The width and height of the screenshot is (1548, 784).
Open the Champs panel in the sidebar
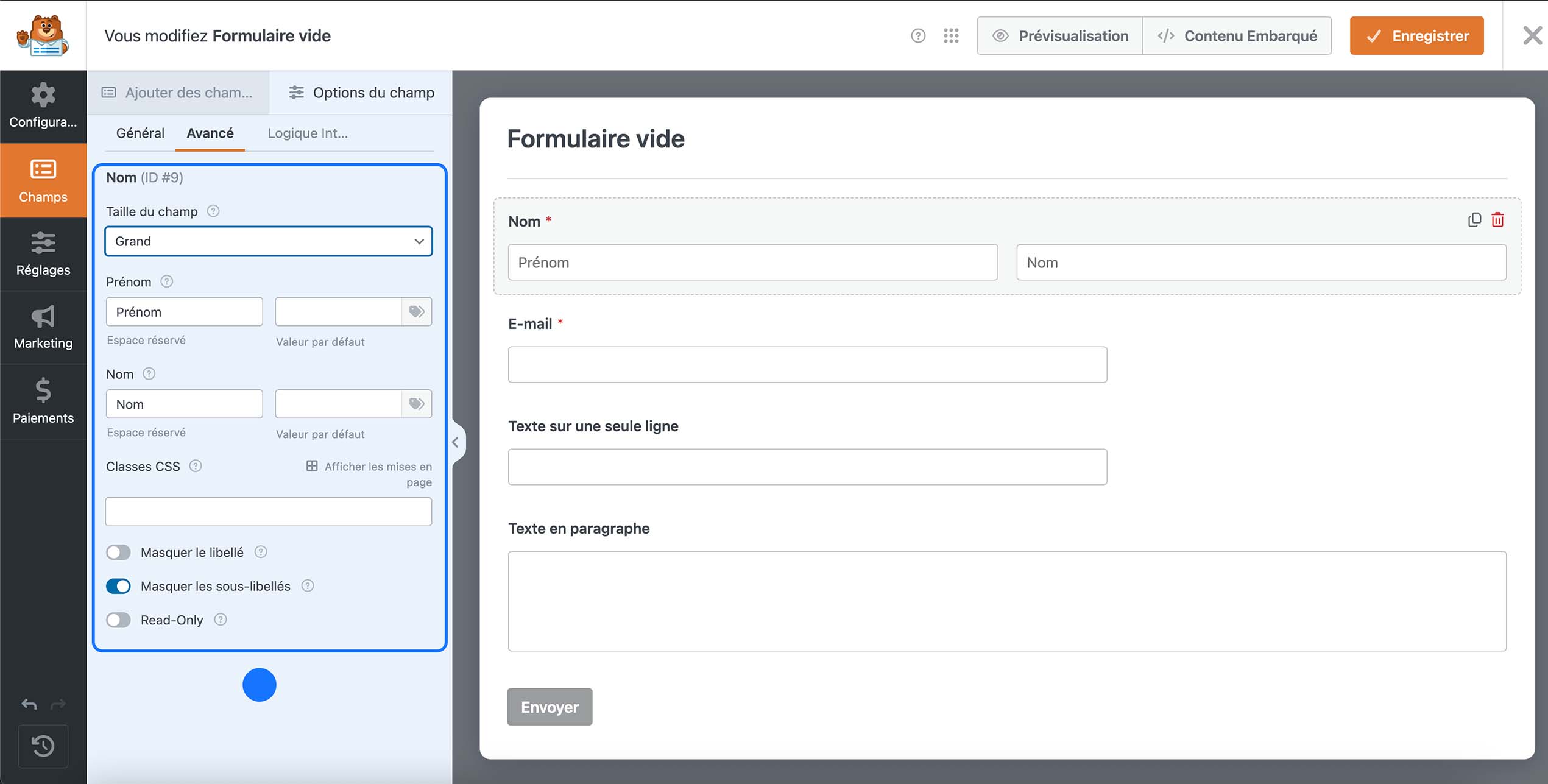(x=43, y=181)
